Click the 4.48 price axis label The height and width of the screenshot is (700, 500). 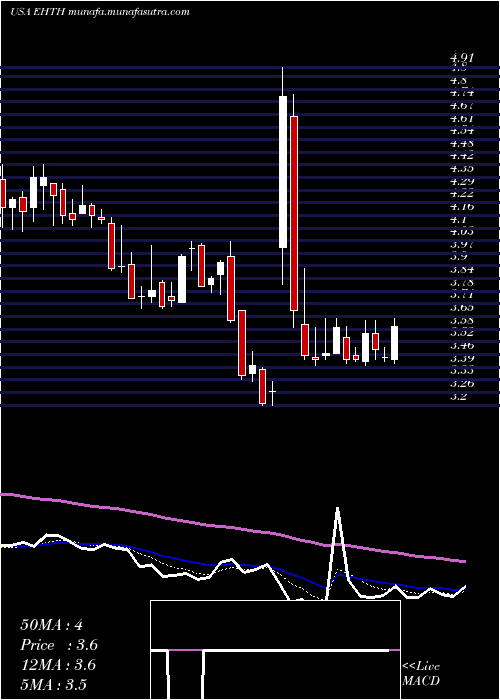[x=462, y=144]
